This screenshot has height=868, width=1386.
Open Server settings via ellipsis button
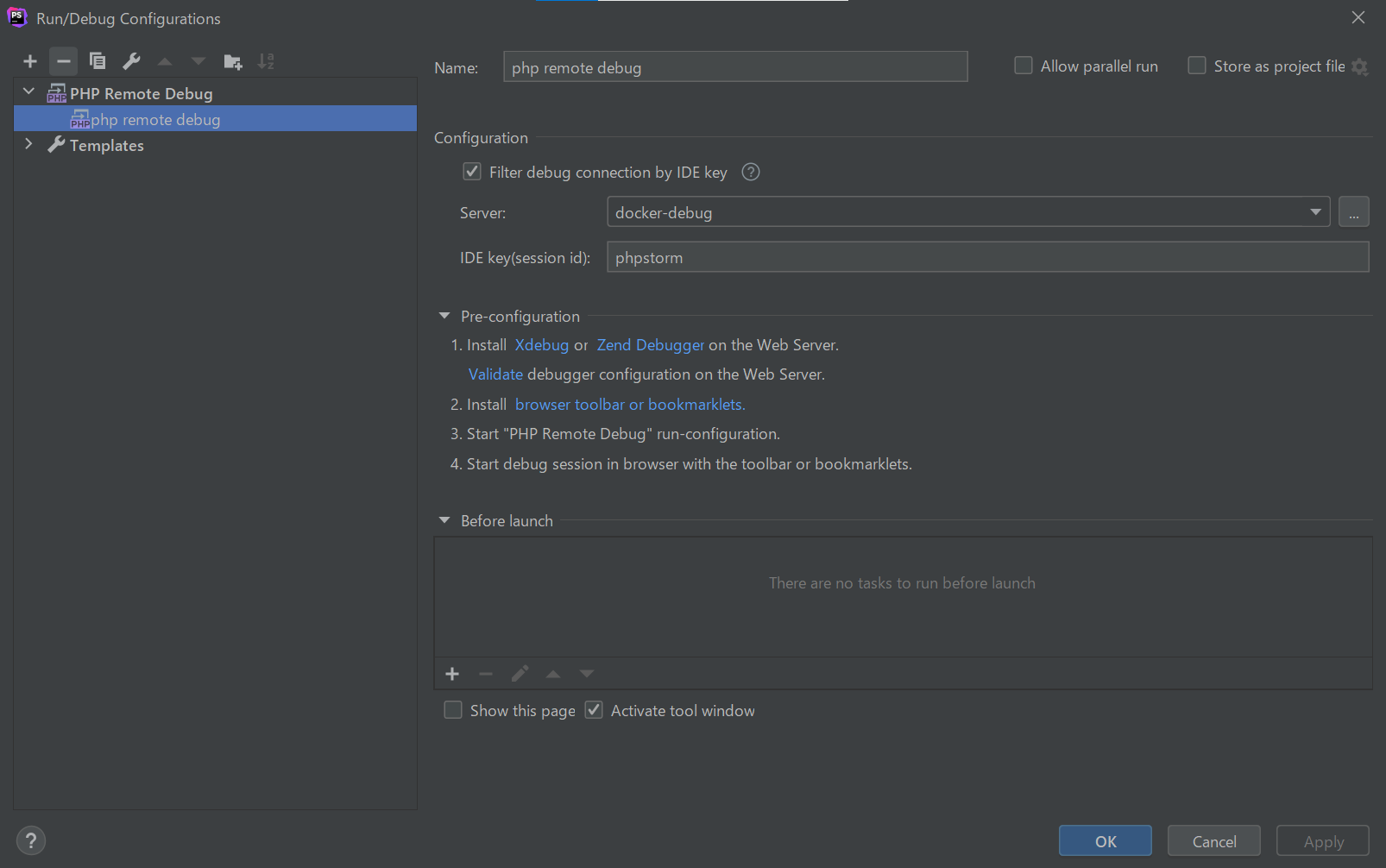click(x=1353, y=211)
